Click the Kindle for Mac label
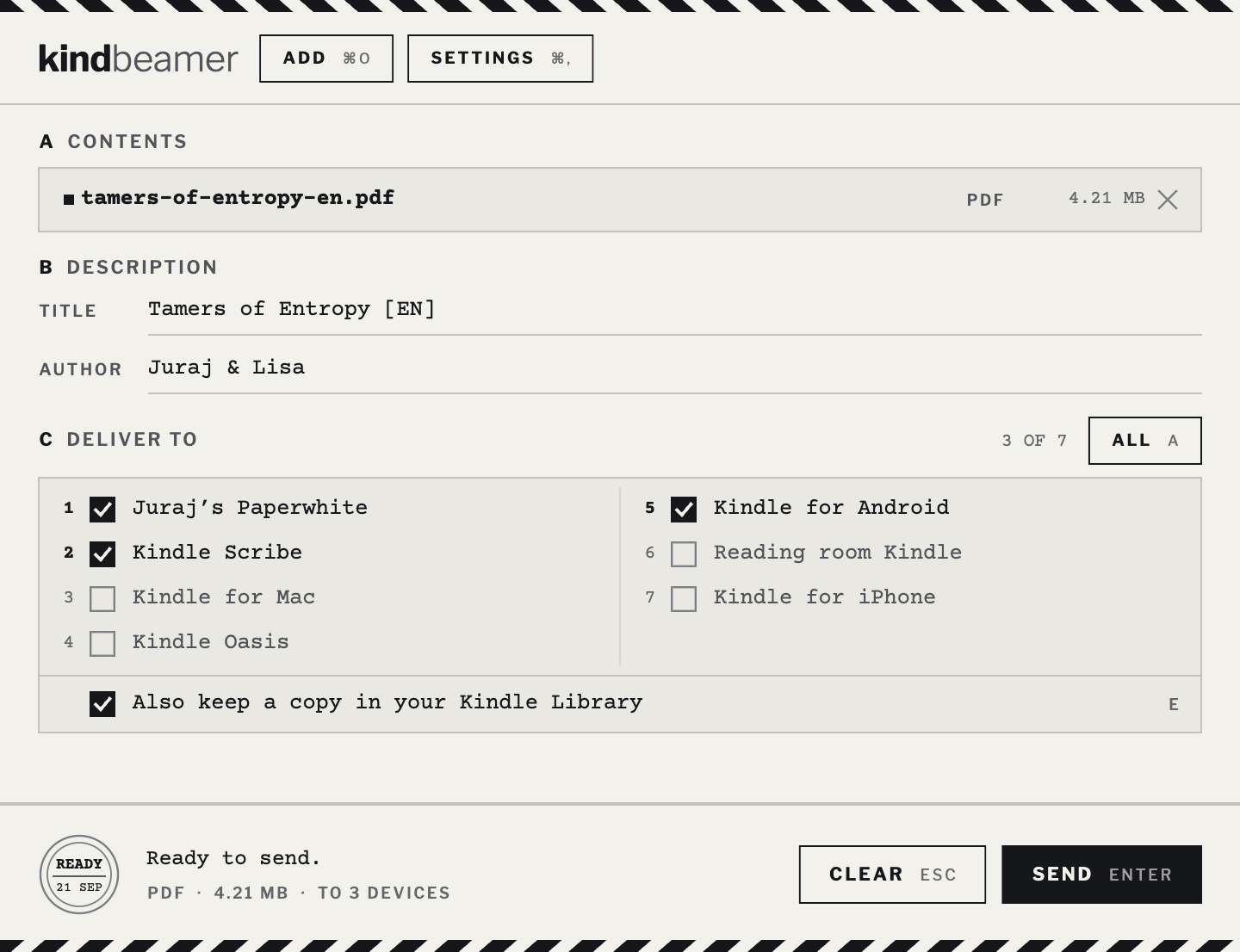 point(224,597)
